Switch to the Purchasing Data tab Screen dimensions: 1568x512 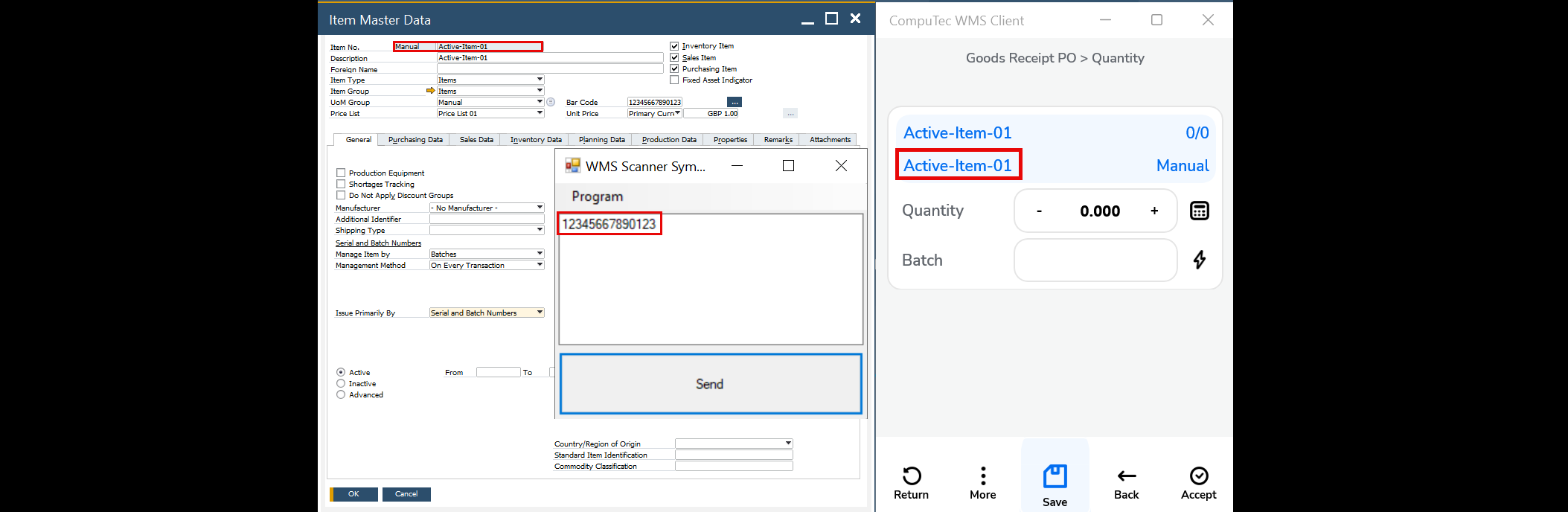(x=415, y=140)
